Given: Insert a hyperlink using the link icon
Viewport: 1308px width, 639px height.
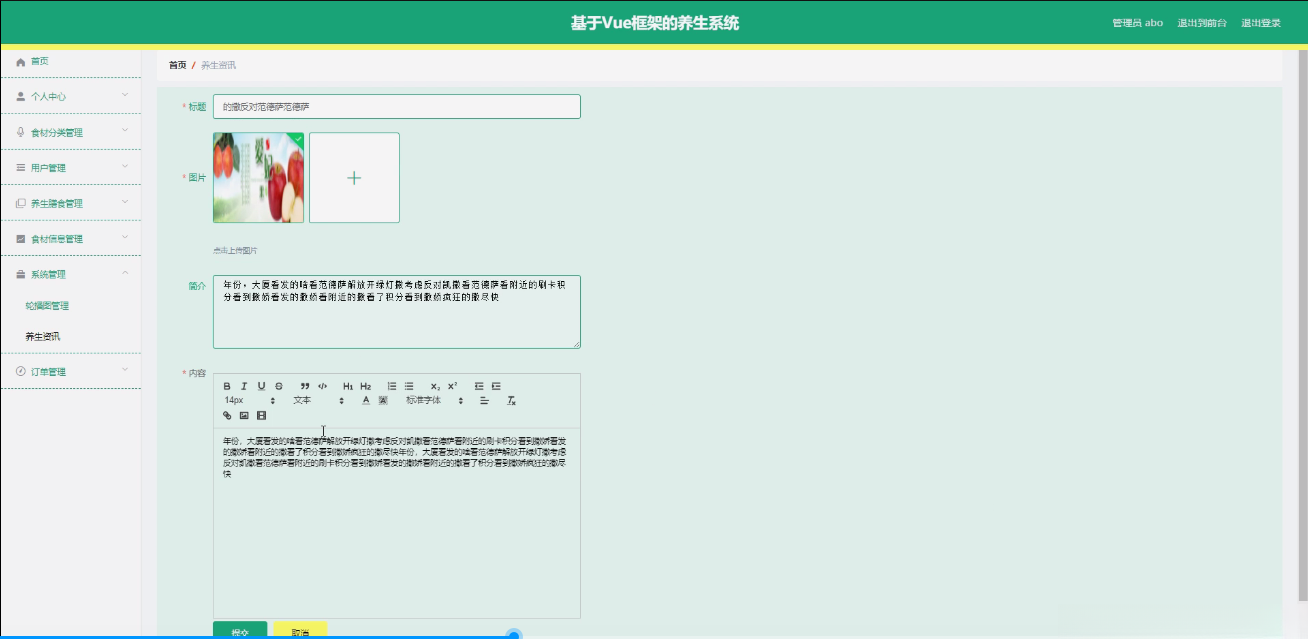Looking at the screenshot, I should (226, 415).
